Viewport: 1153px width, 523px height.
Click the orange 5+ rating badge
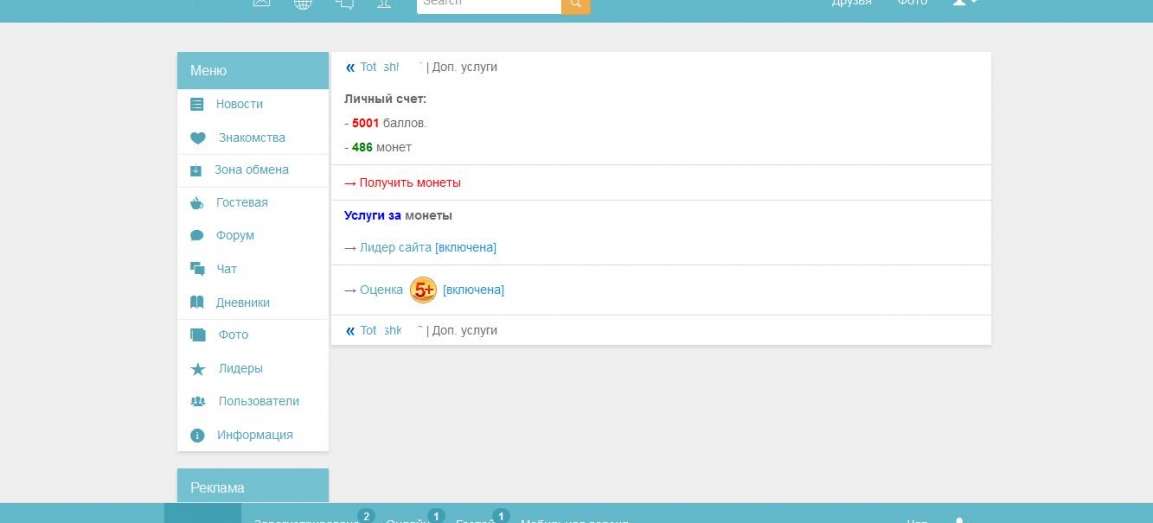(x=423, y=290)
